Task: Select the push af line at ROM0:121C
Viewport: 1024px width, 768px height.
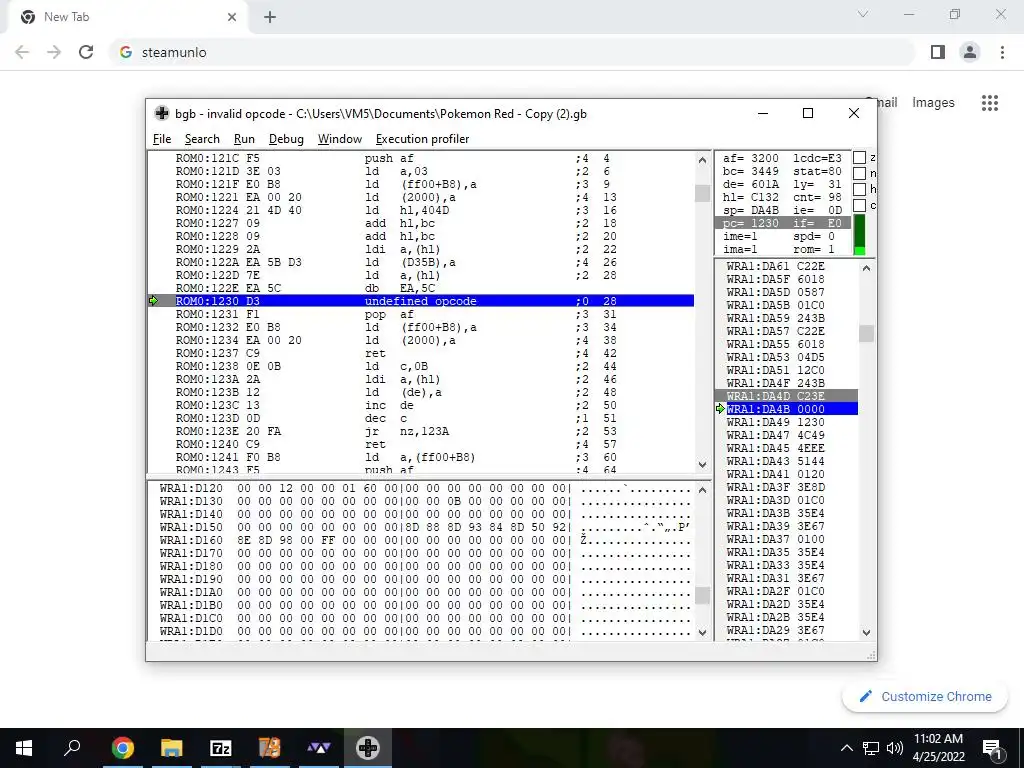Action: click(x=421, y=158)
